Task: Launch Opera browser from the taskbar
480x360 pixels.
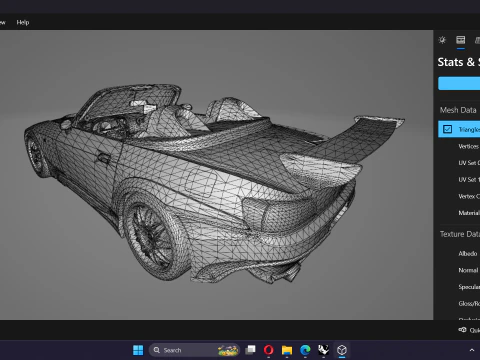Action: 269,350
